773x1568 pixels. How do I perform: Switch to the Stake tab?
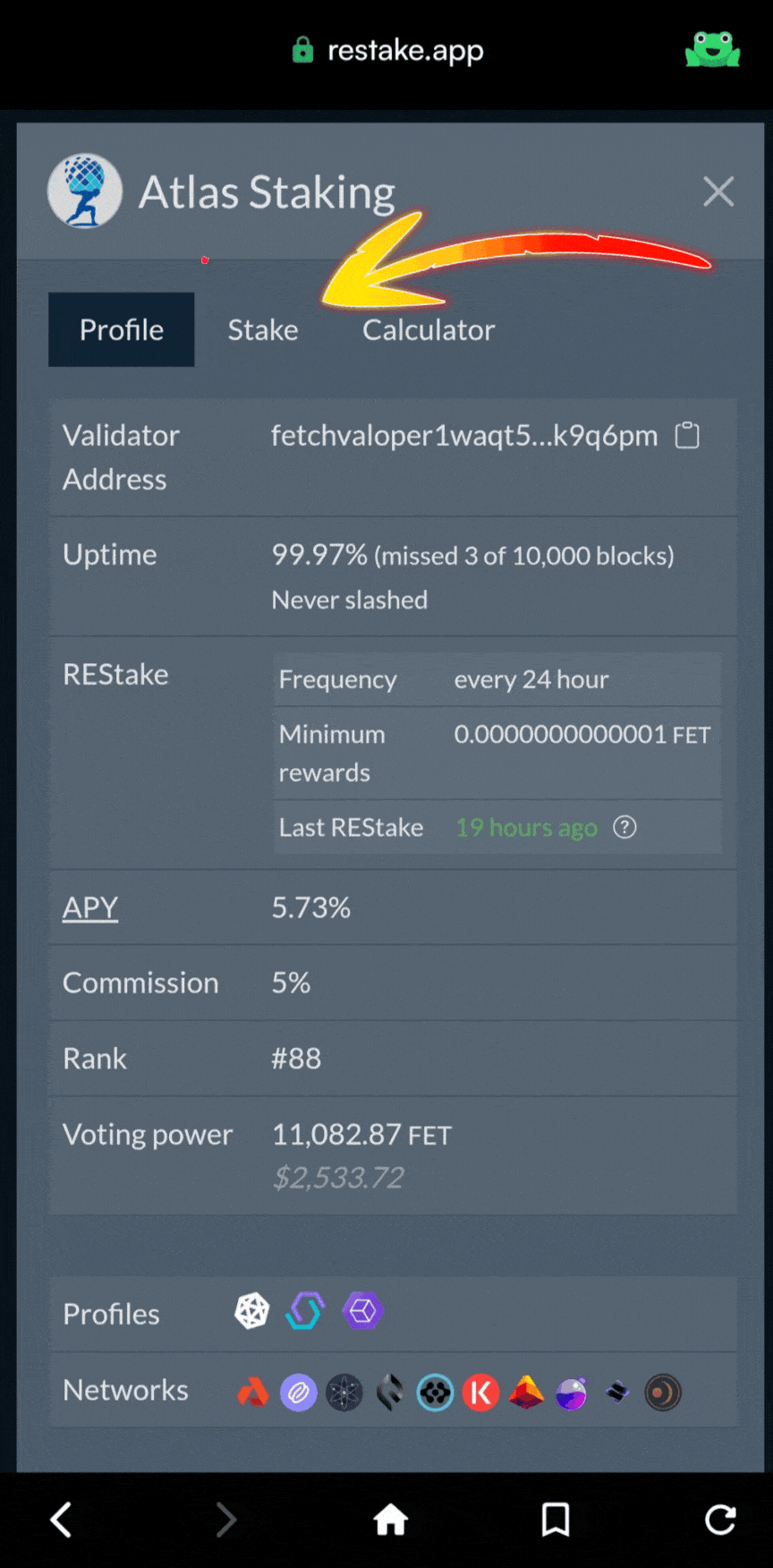tap(262, 329)
